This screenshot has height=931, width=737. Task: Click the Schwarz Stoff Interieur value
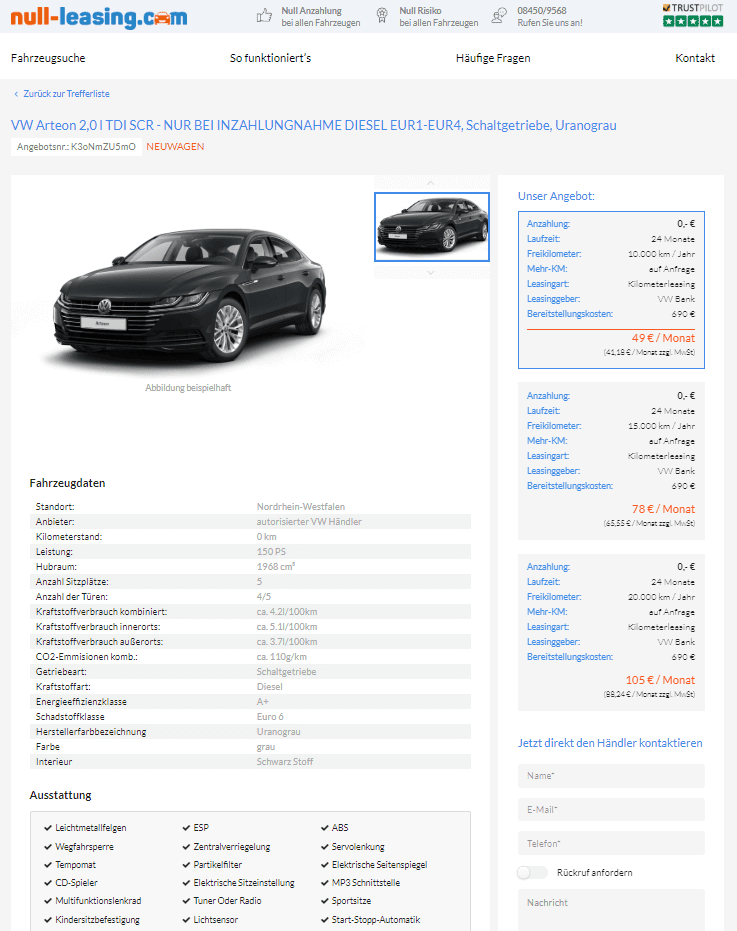tap(284, 762)
